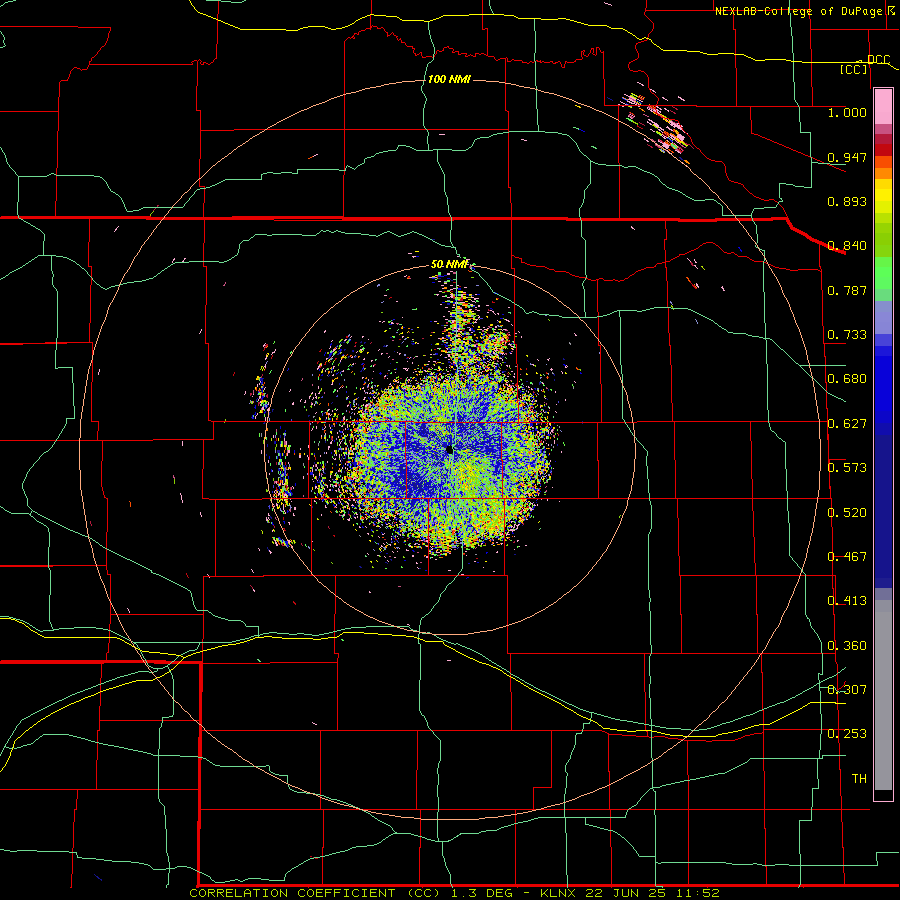Click the black radar site dot at center
The width and height of the screenshot is (900, 900).
coord(449,451)
